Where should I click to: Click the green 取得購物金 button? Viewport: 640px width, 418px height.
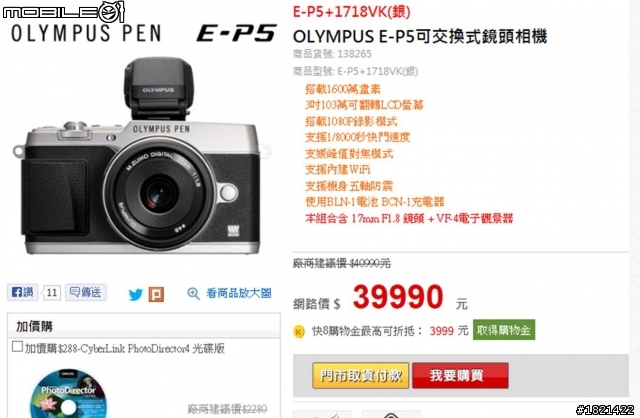click(504, 330)
